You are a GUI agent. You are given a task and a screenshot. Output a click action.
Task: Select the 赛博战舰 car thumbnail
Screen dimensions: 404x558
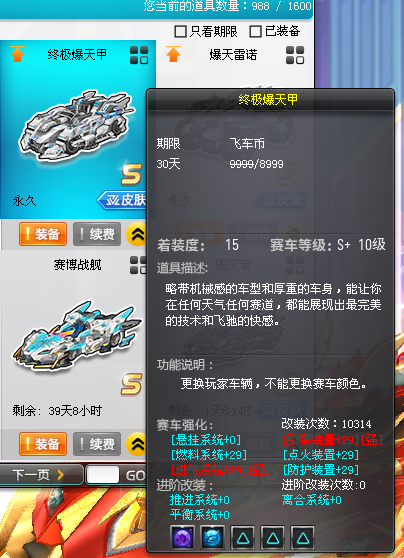(77, 335)
